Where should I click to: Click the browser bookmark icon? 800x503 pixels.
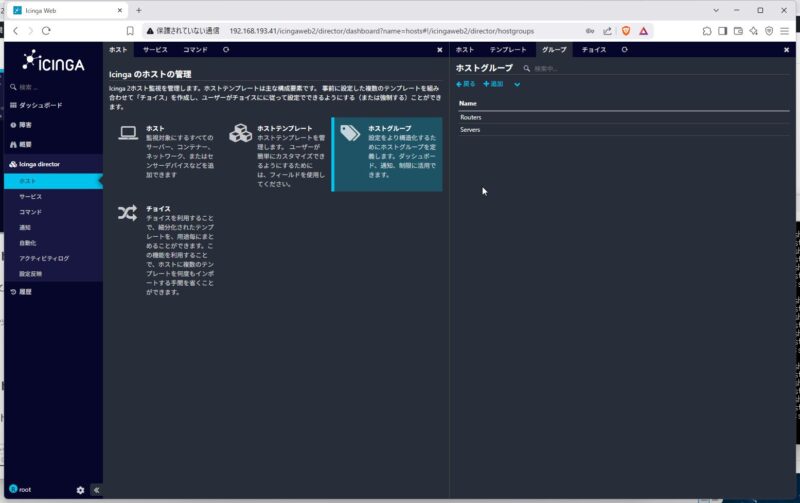tap(130, 31)
